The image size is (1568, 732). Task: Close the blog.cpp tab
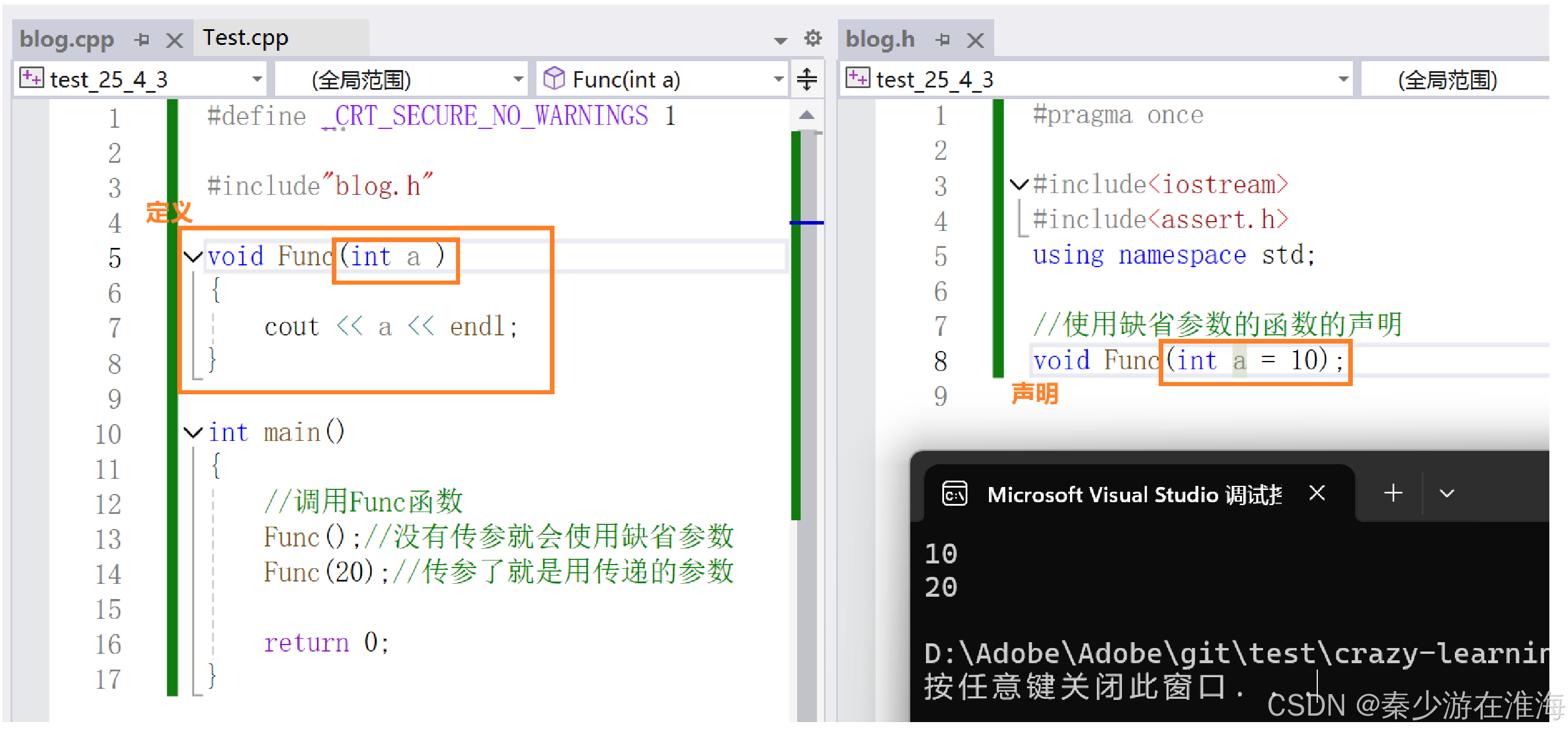click(x=175, y=41)
